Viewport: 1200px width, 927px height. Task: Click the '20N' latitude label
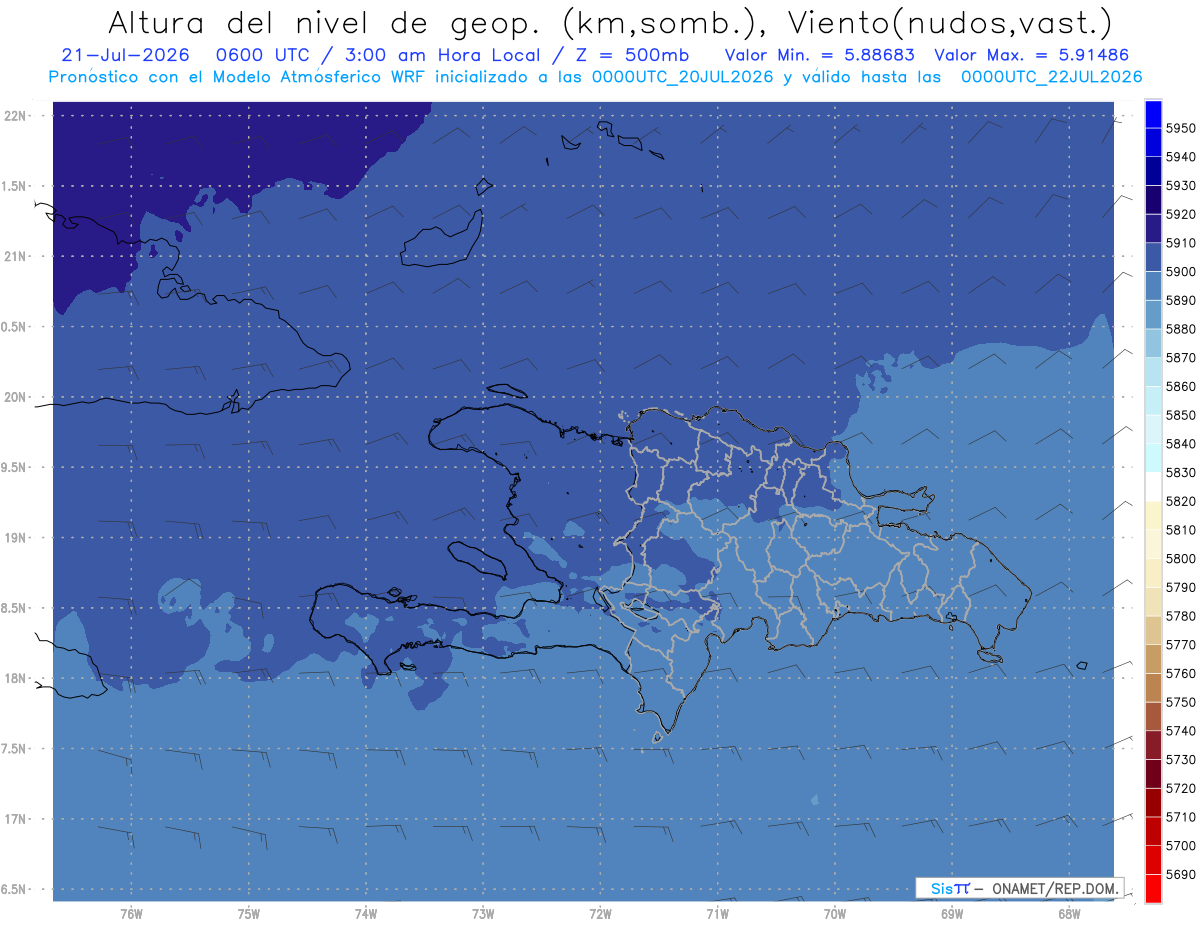pos(15,397)
